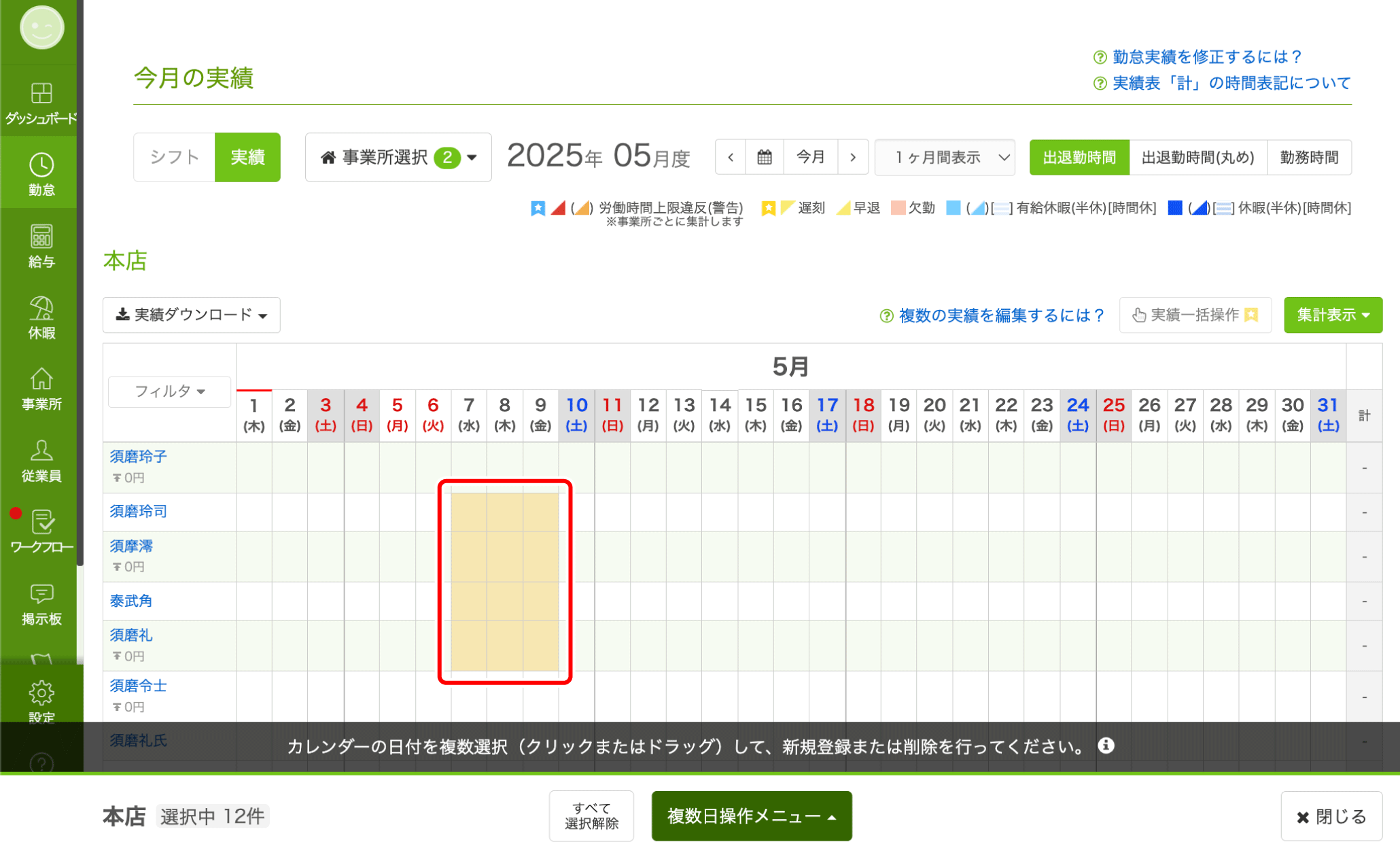Open the ワークフロー checklist icon
The width and height of the screenshot is (1400, 857).
pos(43,522)
